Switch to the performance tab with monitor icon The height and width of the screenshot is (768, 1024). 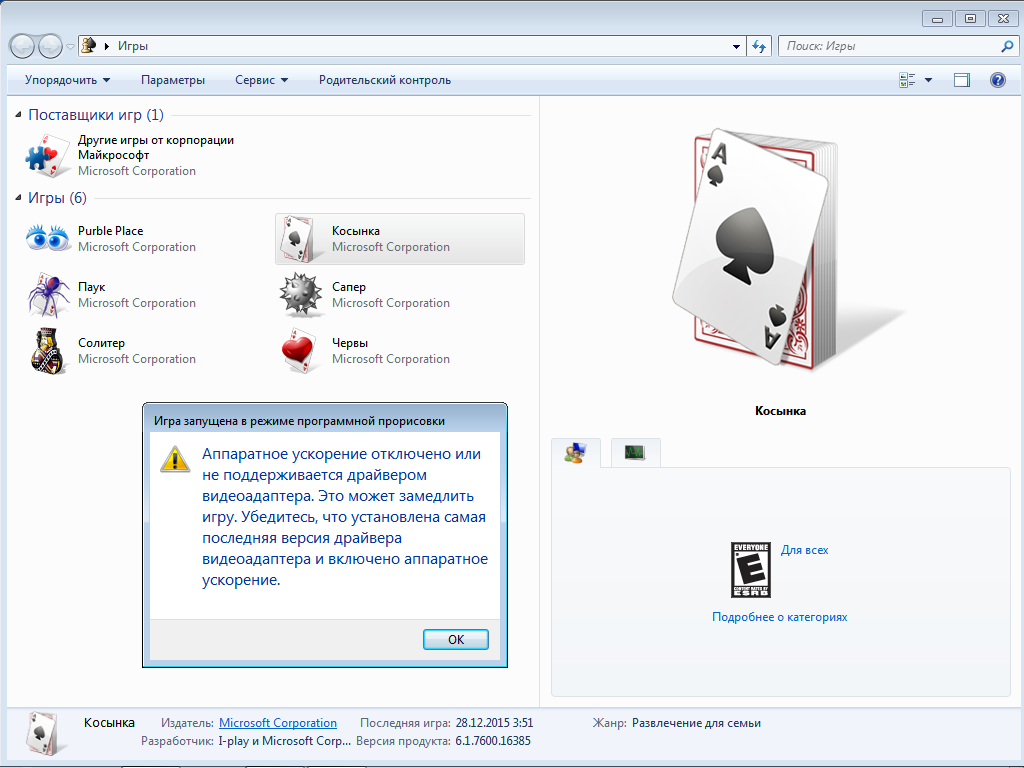point(635,452)
